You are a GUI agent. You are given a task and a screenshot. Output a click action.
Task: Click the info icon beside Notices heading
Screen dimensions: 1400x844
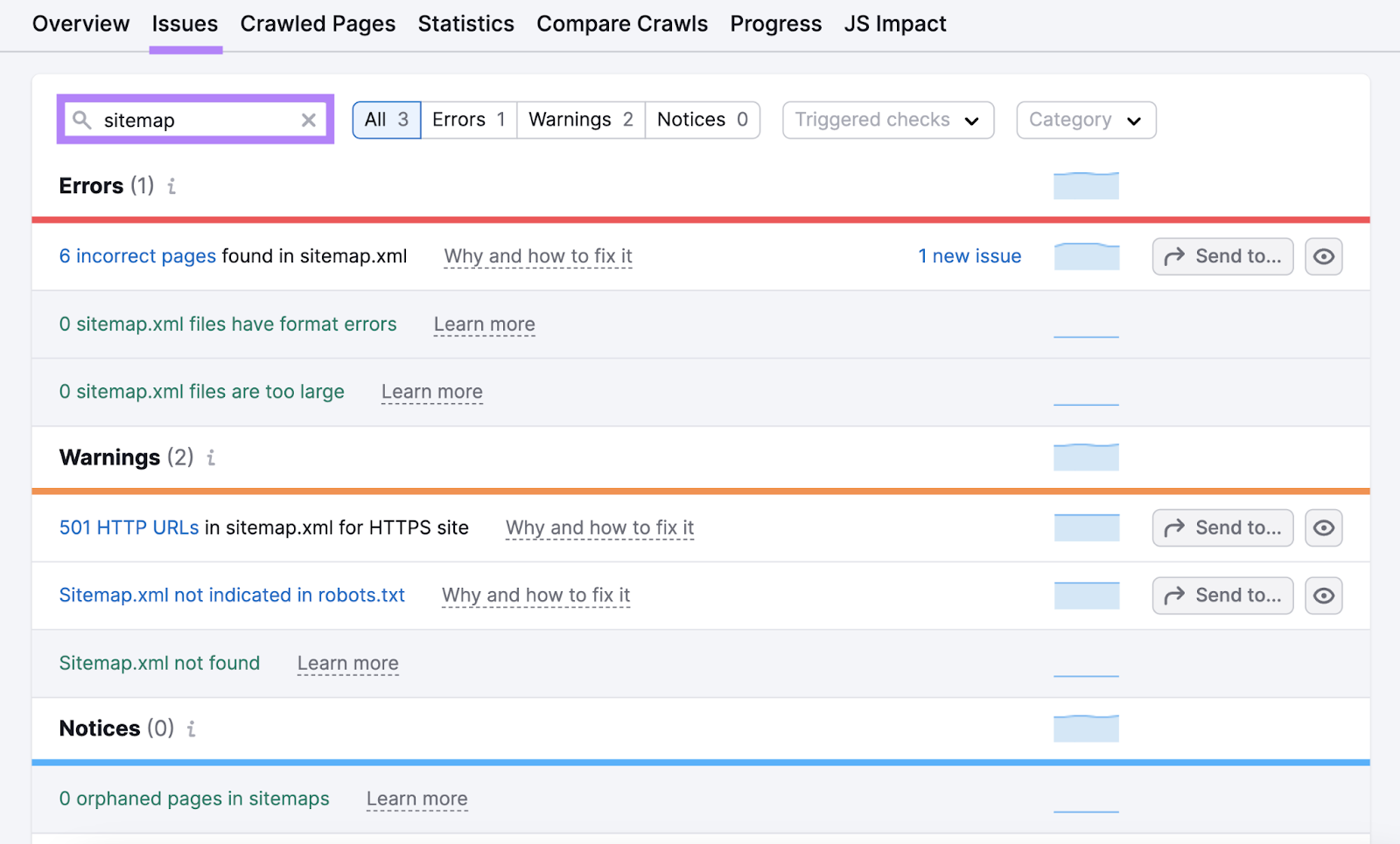pyautogui.click(x=191, y=729)
